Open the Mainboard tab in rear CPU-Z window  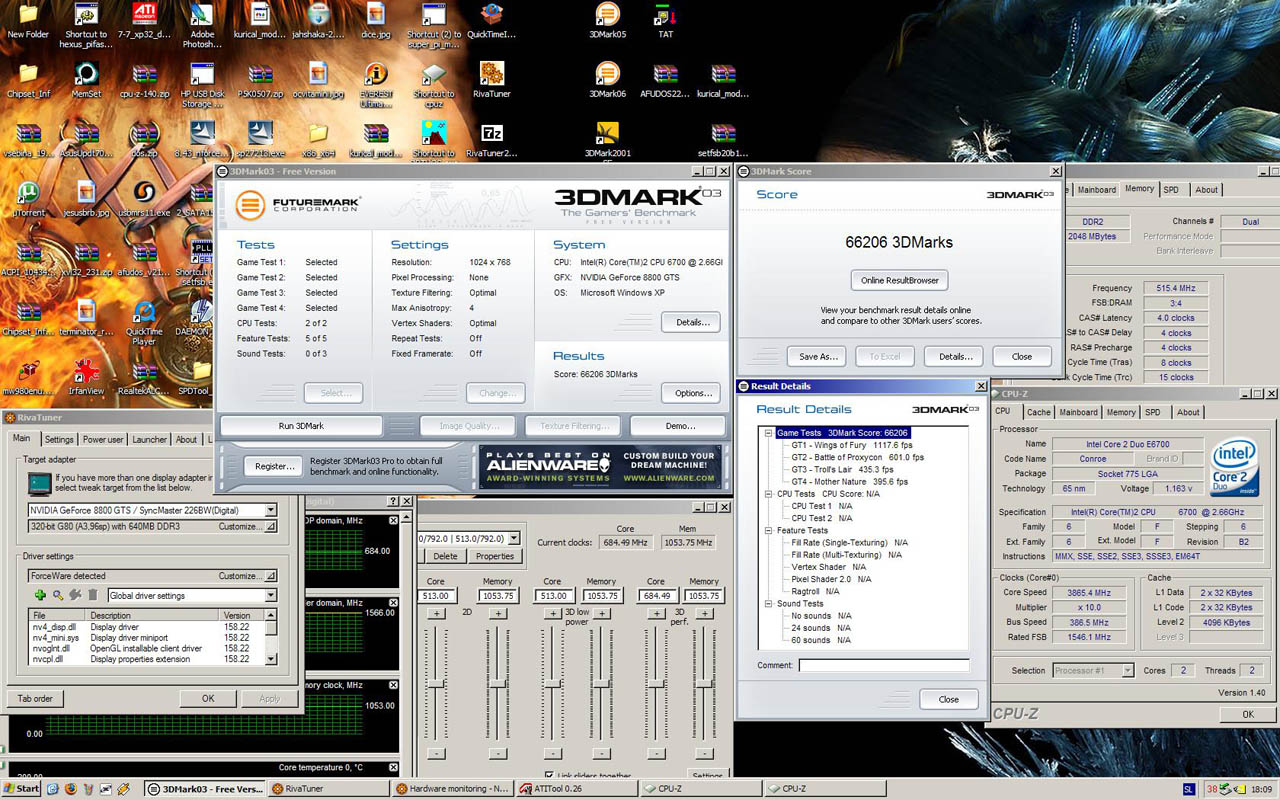[1097, 189]
